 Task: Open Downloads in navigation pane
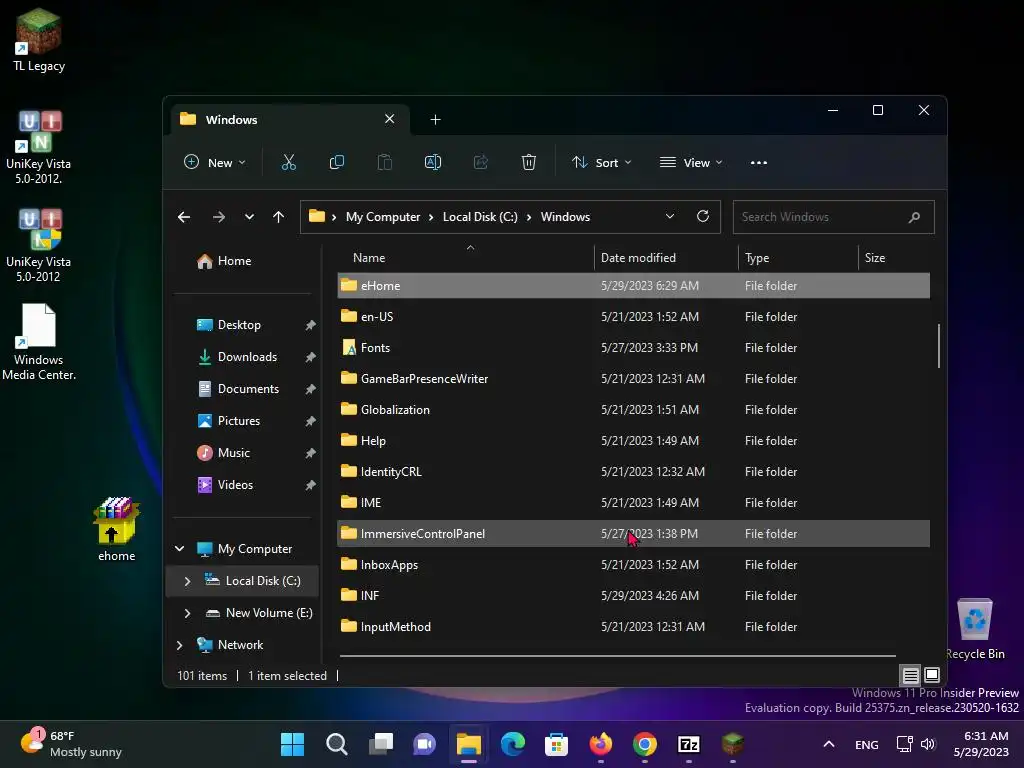point(237,357)
